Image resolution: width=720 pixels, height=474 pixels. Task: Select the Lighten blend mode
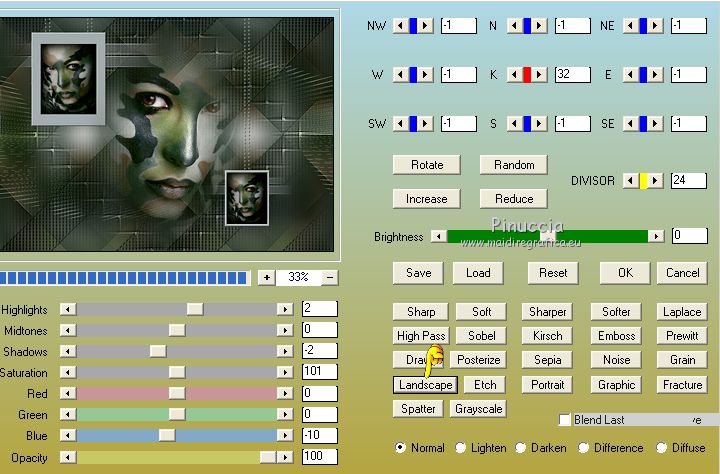pos(460,447)
